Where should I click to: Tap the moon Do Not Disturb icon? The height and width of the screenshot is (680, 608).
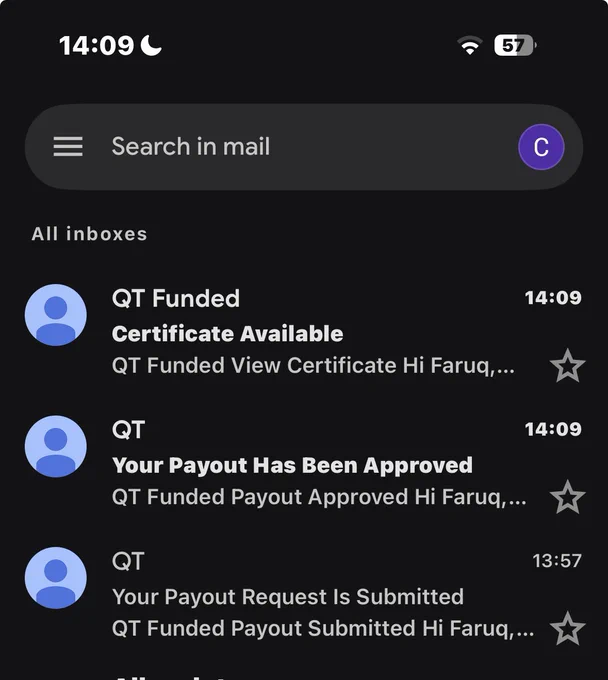[151, 45]
